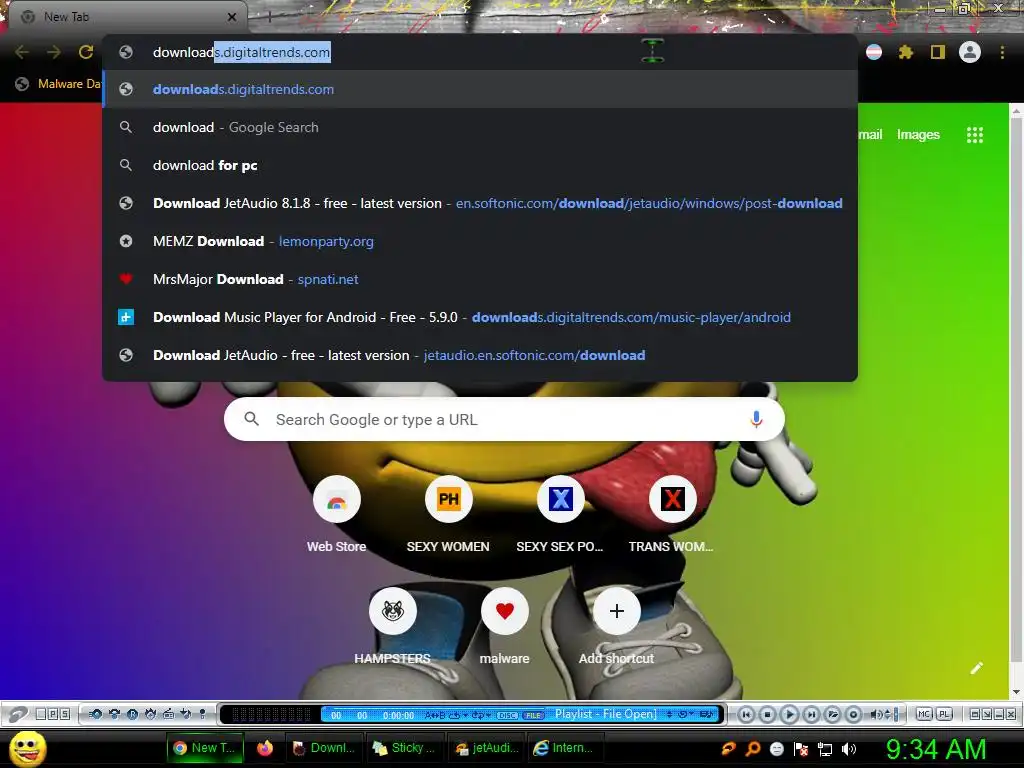Click the orange magnifier tray icon
The image size is (1024, 768).
[x=752, y=749]
